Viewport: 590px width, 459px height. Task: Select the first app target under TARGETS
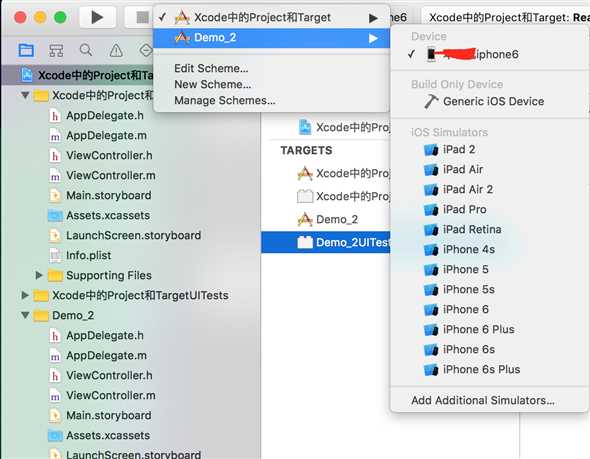point(326,173)
